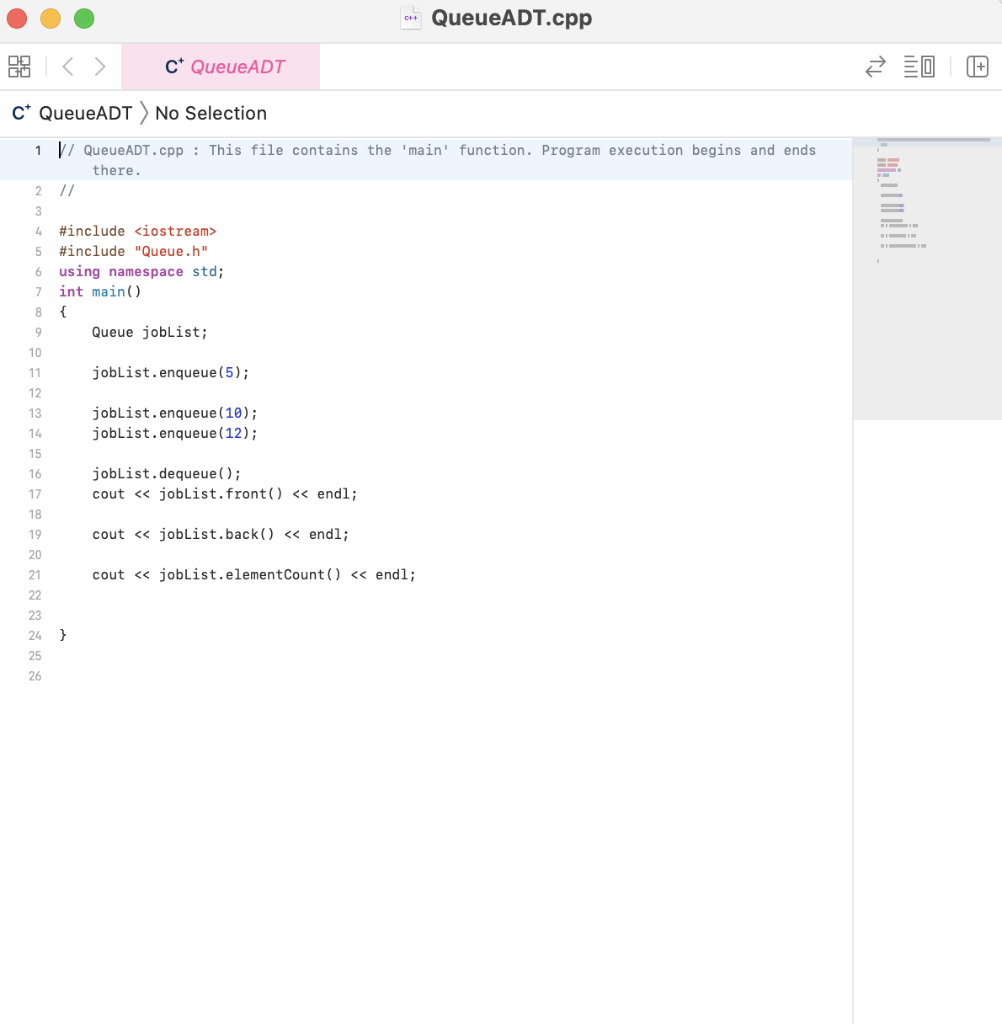The image size is (1002, 1024).
Task: Click the #include <iostream> line
Action: coord(137,231)
